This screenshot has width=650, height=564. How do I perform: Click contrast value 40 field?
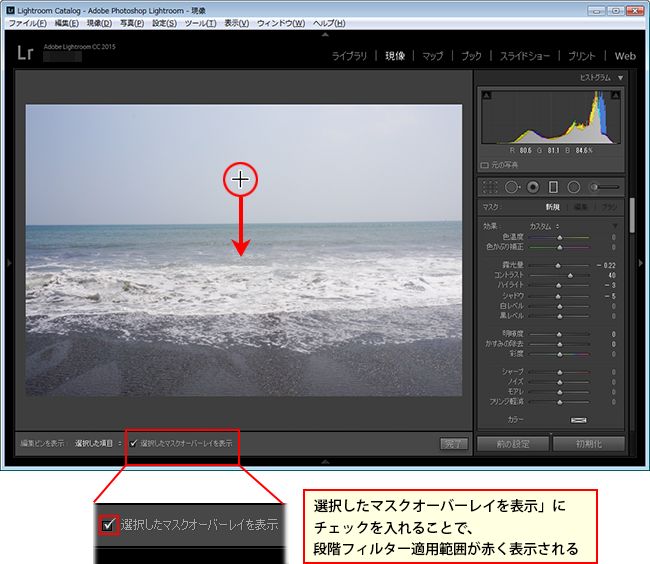[612, 275]
